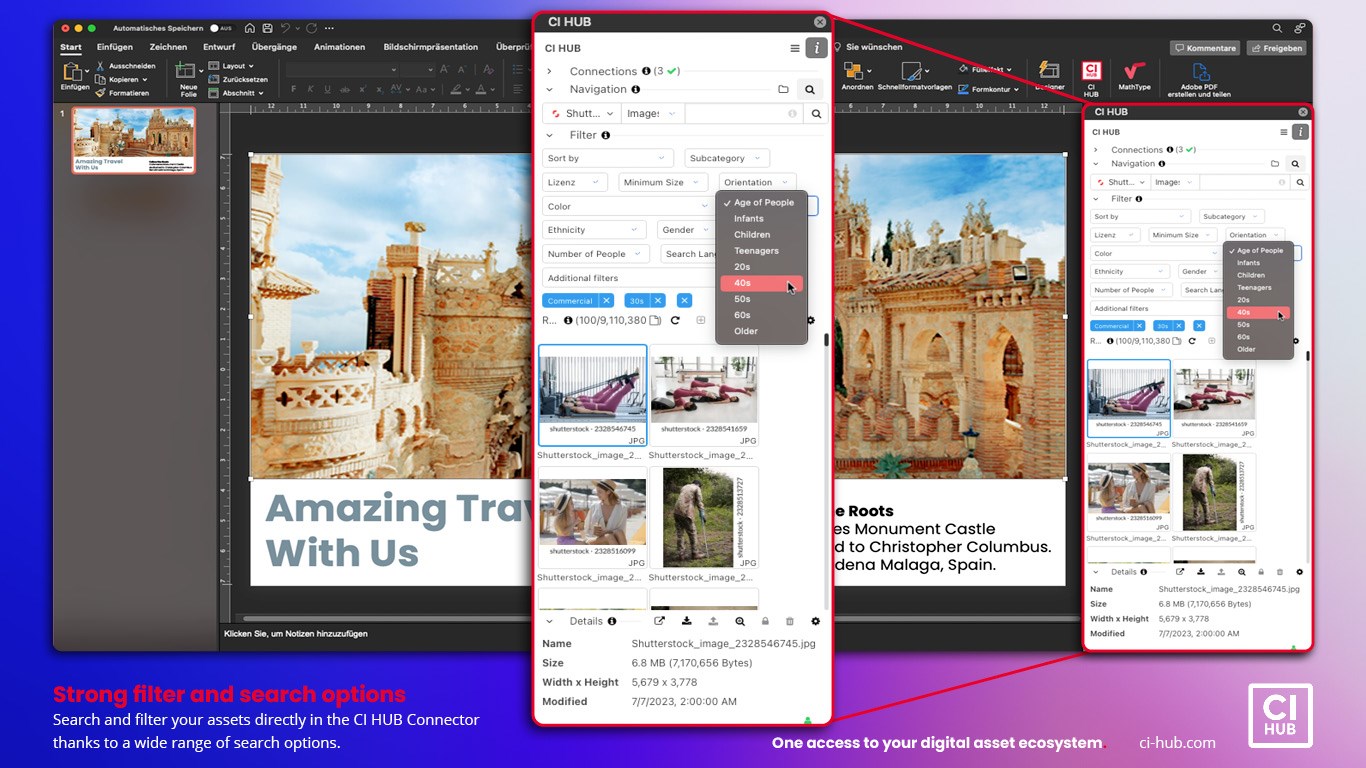Viewport: 1366px width, 768px height.
Task: Remove the 30s filter chip in enlarged panel
Action: click(658, 300)
